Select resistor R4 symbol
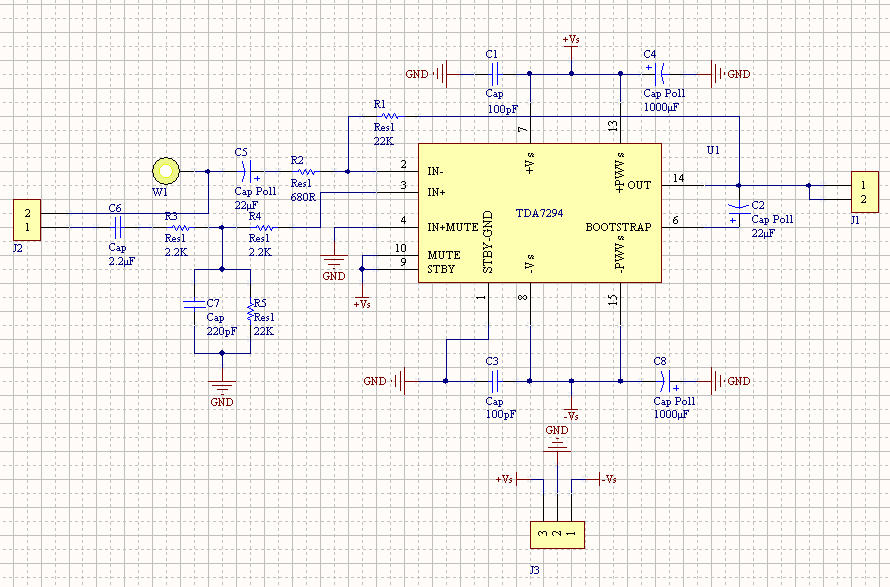This screenshot has height=587, width=890. pos(264,228)
